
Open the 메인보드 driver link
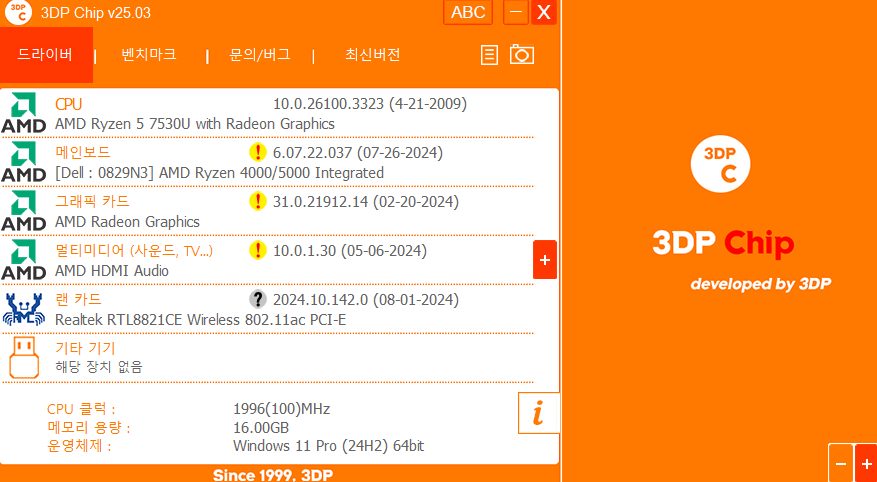pos(83,153)
